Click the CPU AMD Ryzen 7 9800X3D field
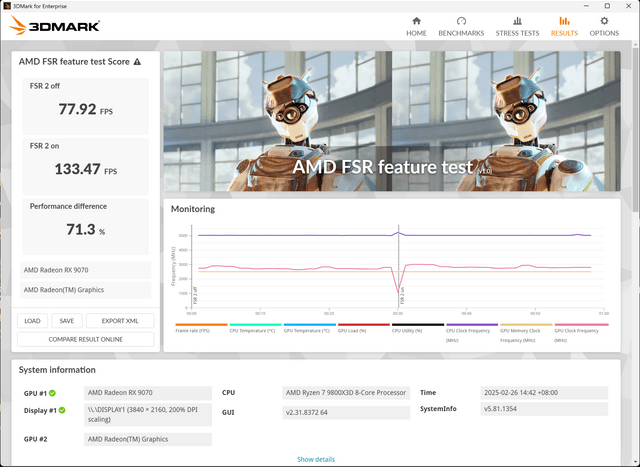This screenshot has width=640, height=467. click(346, 393)
